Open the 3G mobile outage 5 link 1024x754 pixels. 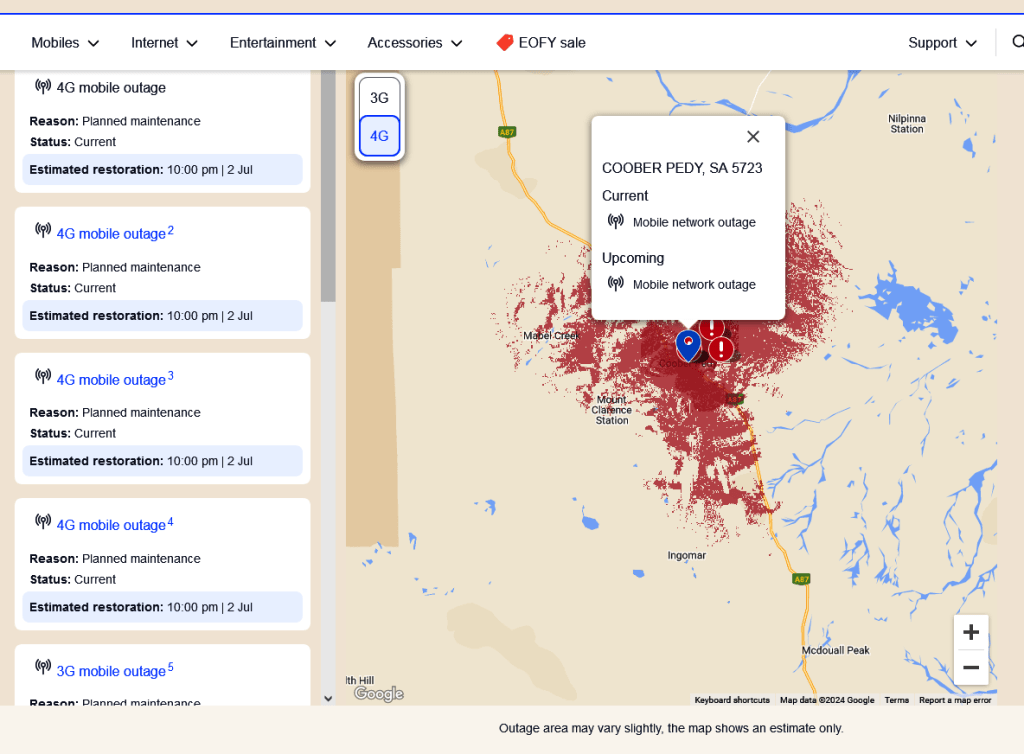pos(111,671)
